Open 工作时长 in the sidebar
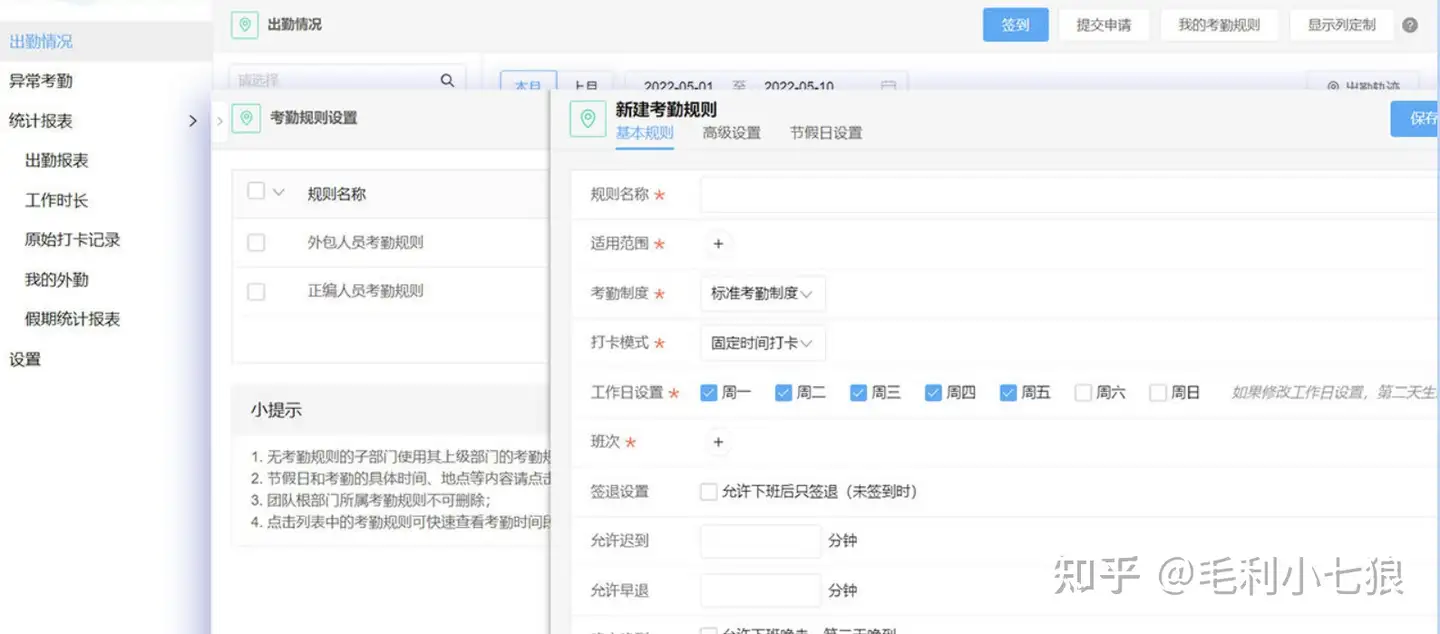 coord(57,201)
